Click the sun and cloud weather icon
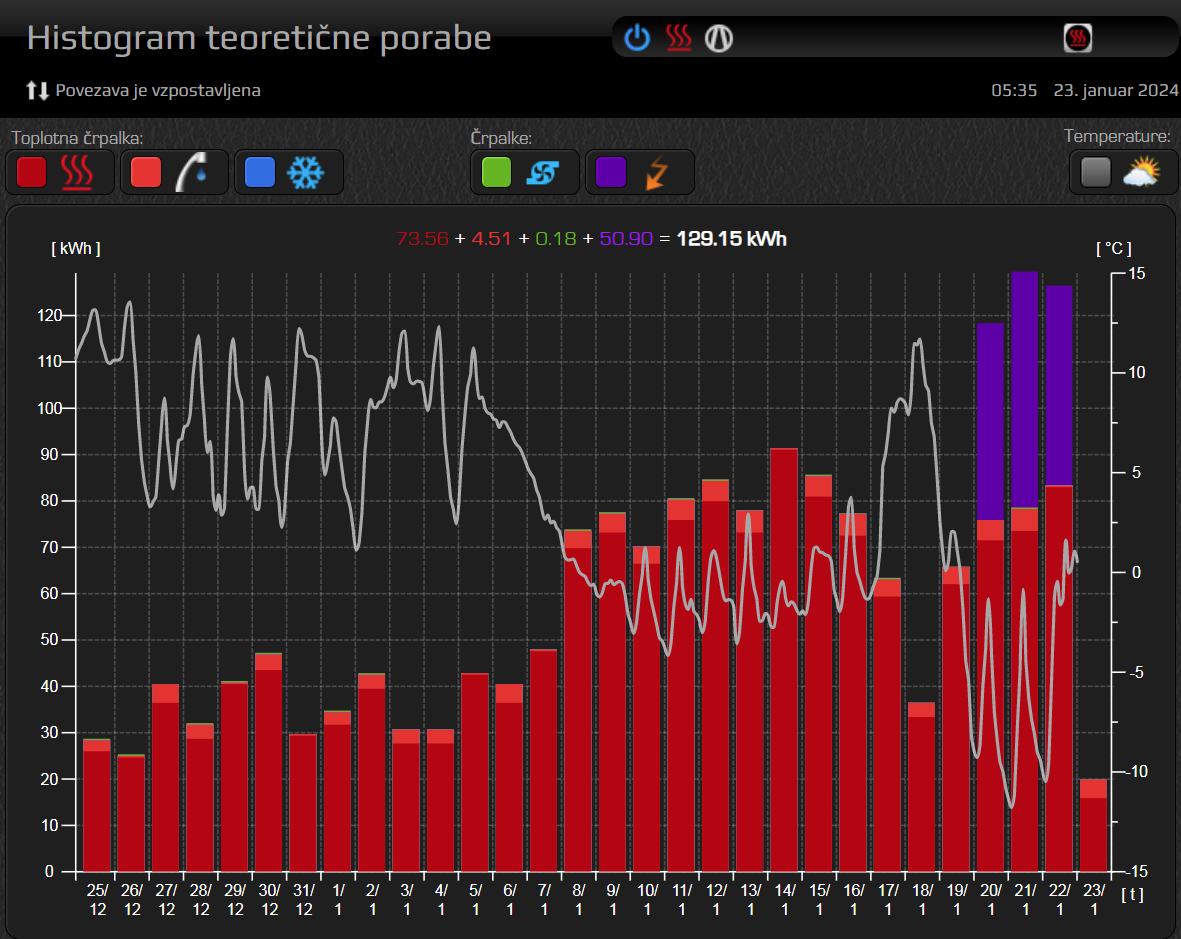Image resolution: width=1181 pixels, height=939 pixels. [1141, 172]
